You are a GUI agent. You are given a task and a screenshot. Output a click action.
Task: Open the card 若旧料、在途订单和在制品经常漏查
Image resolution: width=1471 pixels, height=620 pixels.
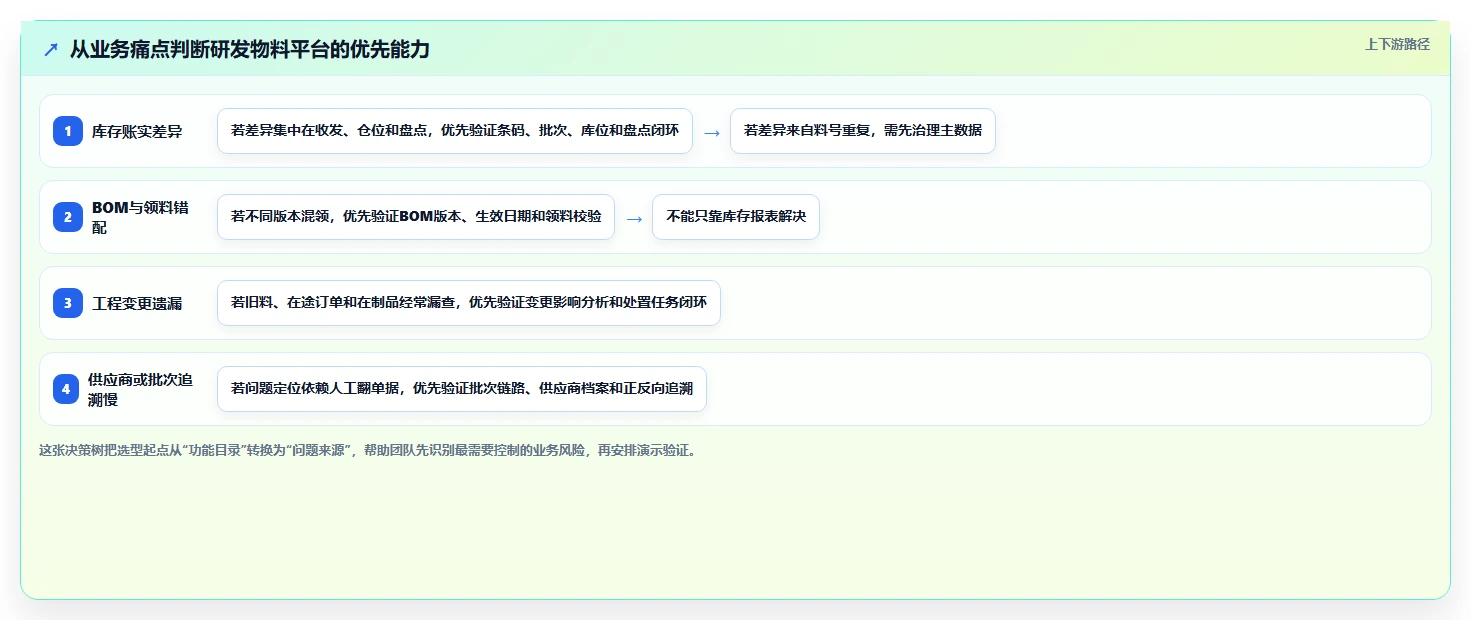pyautogui.click(x=469, y=303)
